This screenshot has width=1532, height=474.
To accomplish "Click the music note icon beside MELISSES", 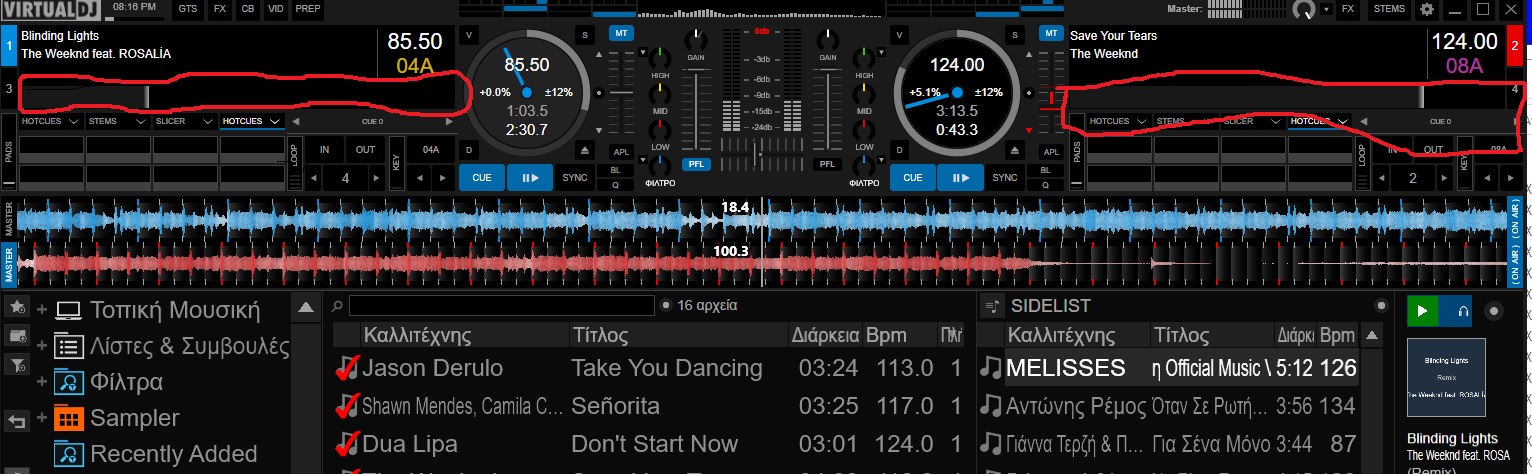I will 991,368.
